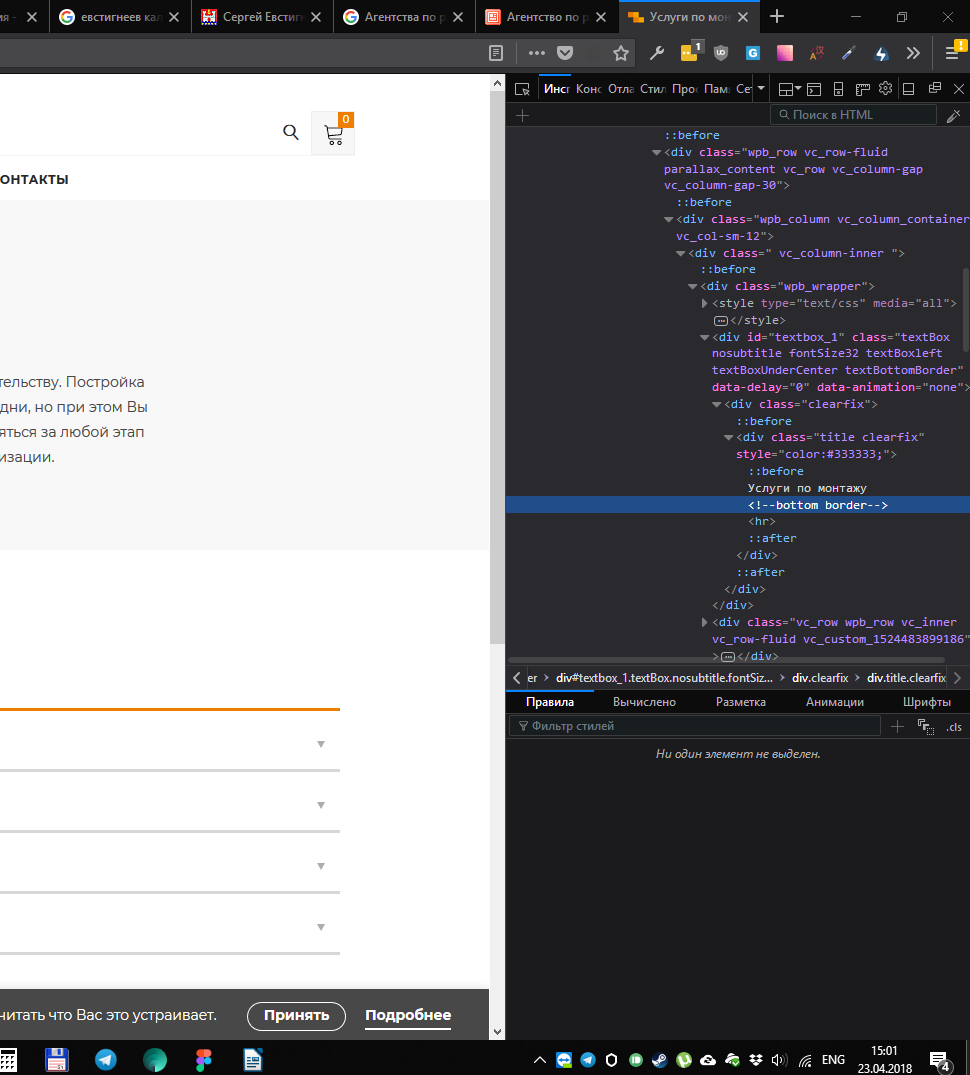Image resolution: width=970 pixels, height=1075 pixels.
Task: Open the responsive design mode icon
Action: click(838, 89)
